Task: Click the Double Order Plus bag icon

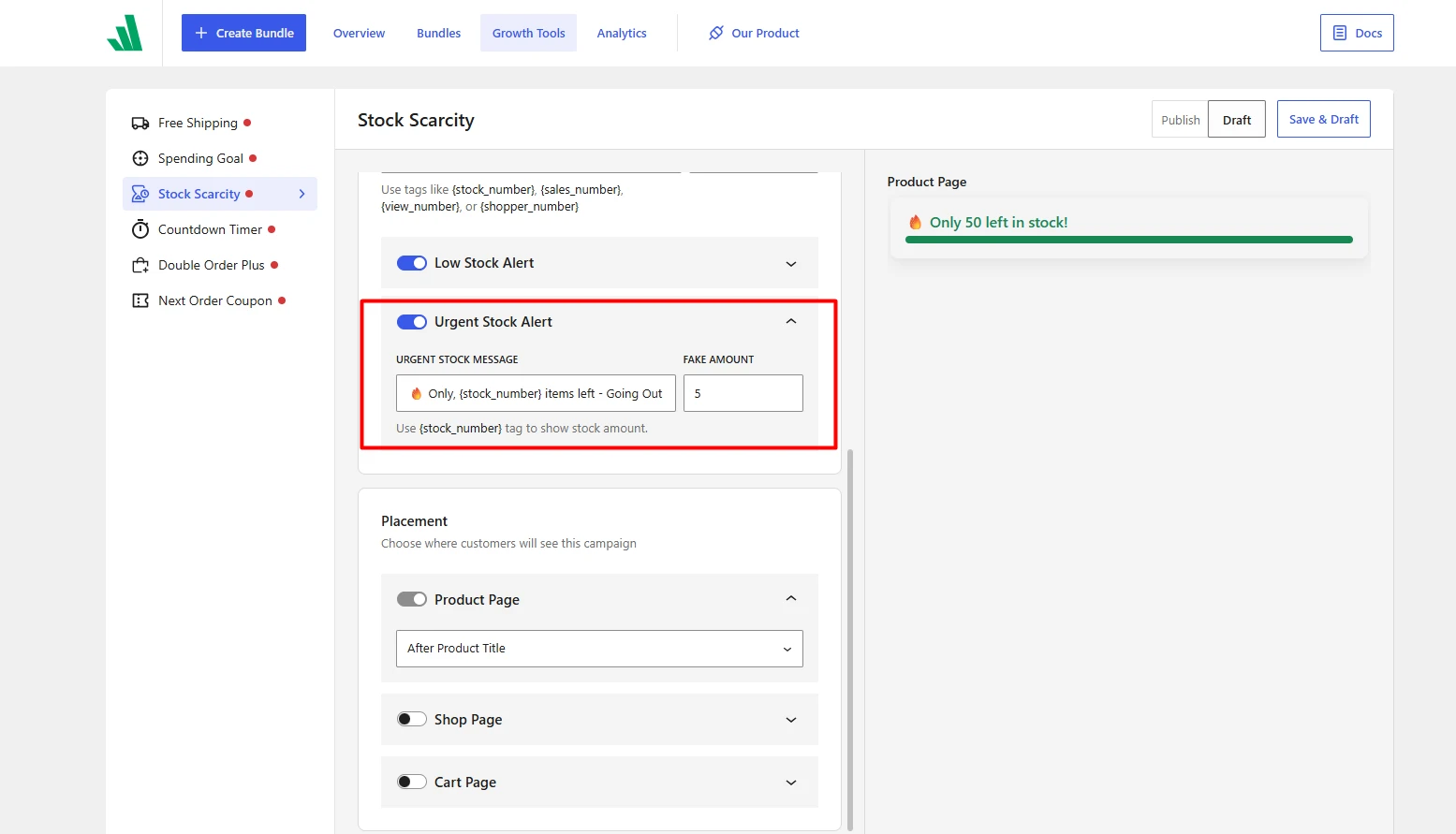Action: tap(140, 265)
